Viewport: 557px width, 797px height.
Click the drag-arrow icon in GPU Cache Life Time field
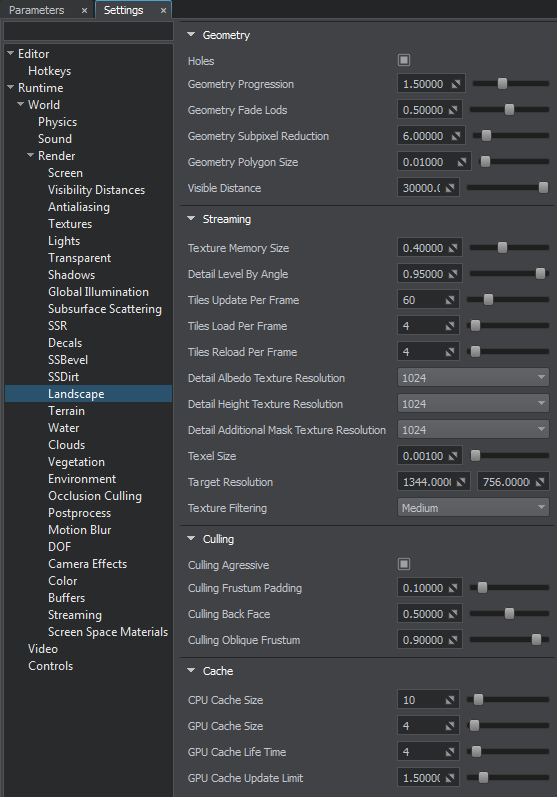click(x=450, y=752)
